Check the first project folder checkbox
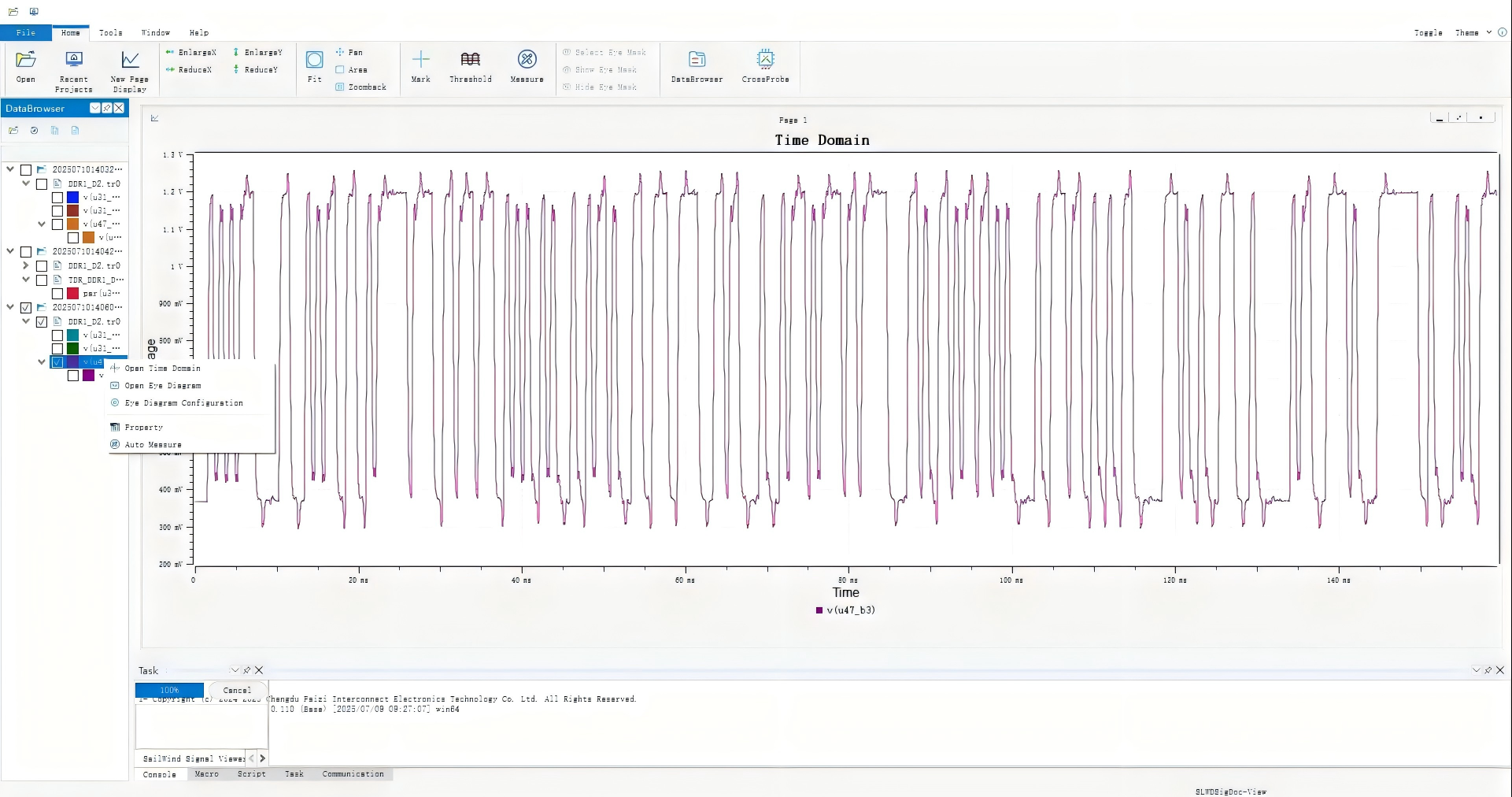Image resolution: width=1512 pixels, height=797 pixels. click(26, 170)
